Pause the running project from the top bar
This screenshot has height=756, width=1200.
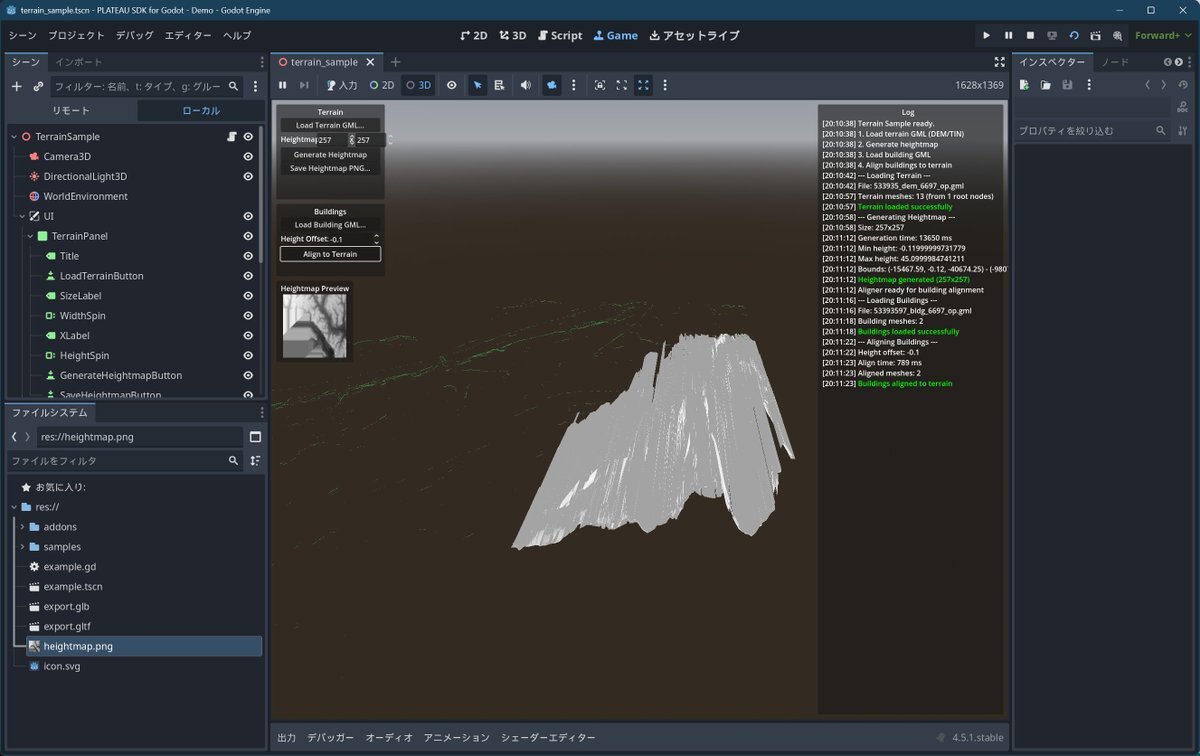pyautogui.click(x=1008, y=35)
